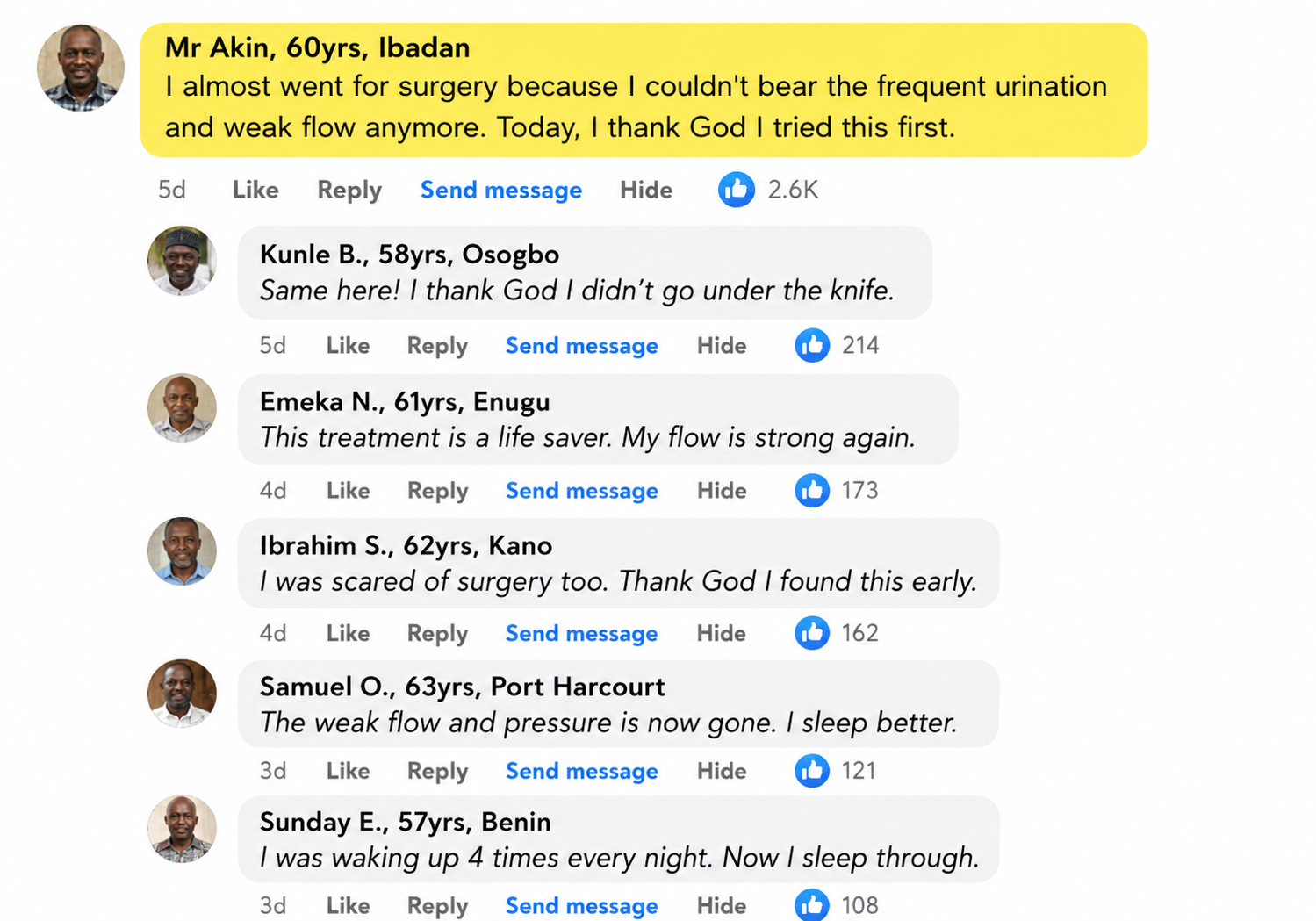1316x921 pixels.
Task: Send message to Emeka N.
Action: [x=581, y=491]
